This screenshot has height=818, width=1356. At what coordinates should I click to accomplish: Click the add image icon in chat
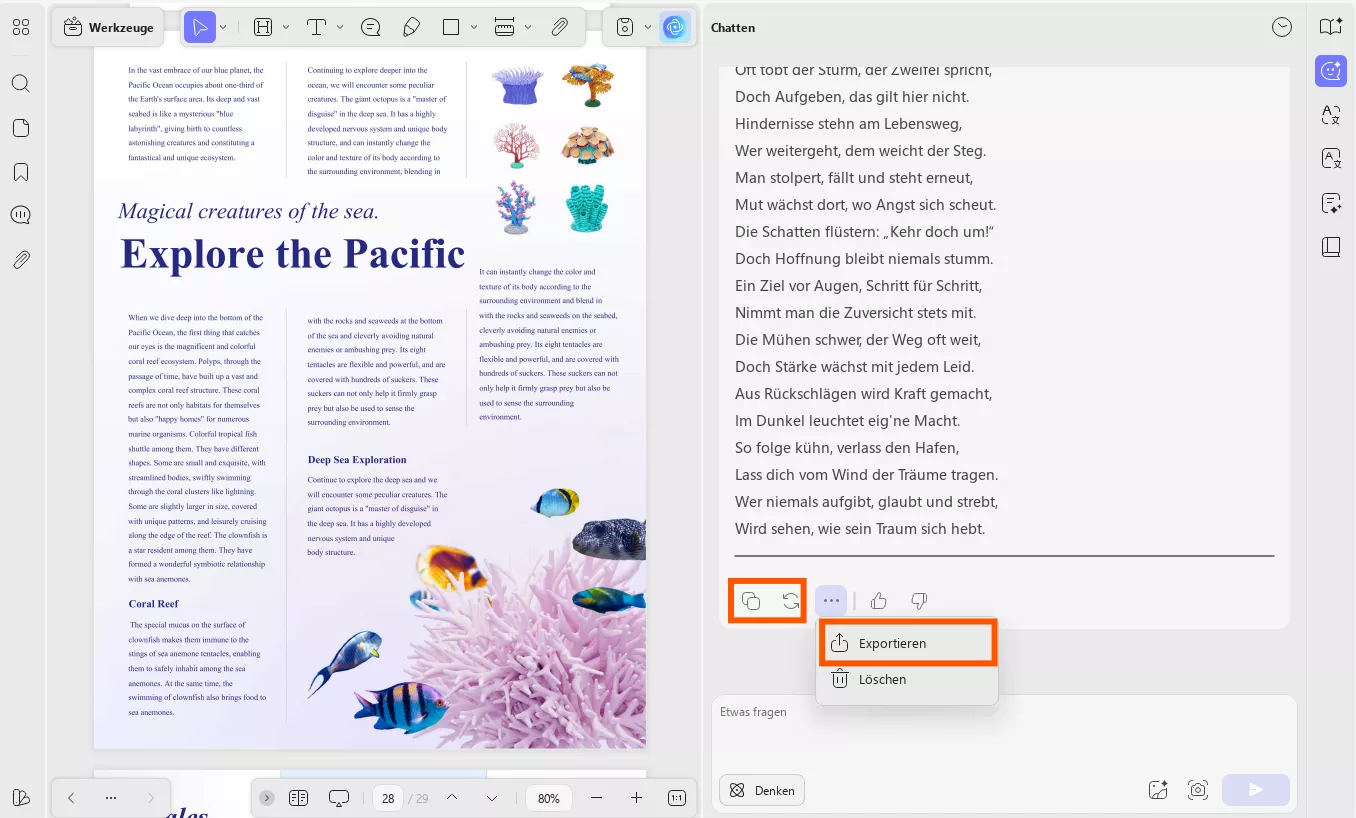pos(1158,790)
